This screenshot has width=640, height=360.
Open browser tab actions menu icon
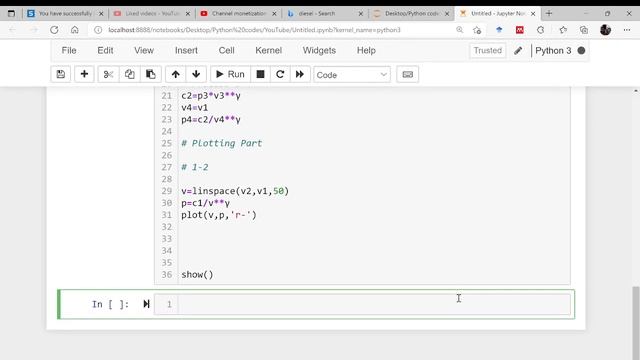[x=11, y=13]
